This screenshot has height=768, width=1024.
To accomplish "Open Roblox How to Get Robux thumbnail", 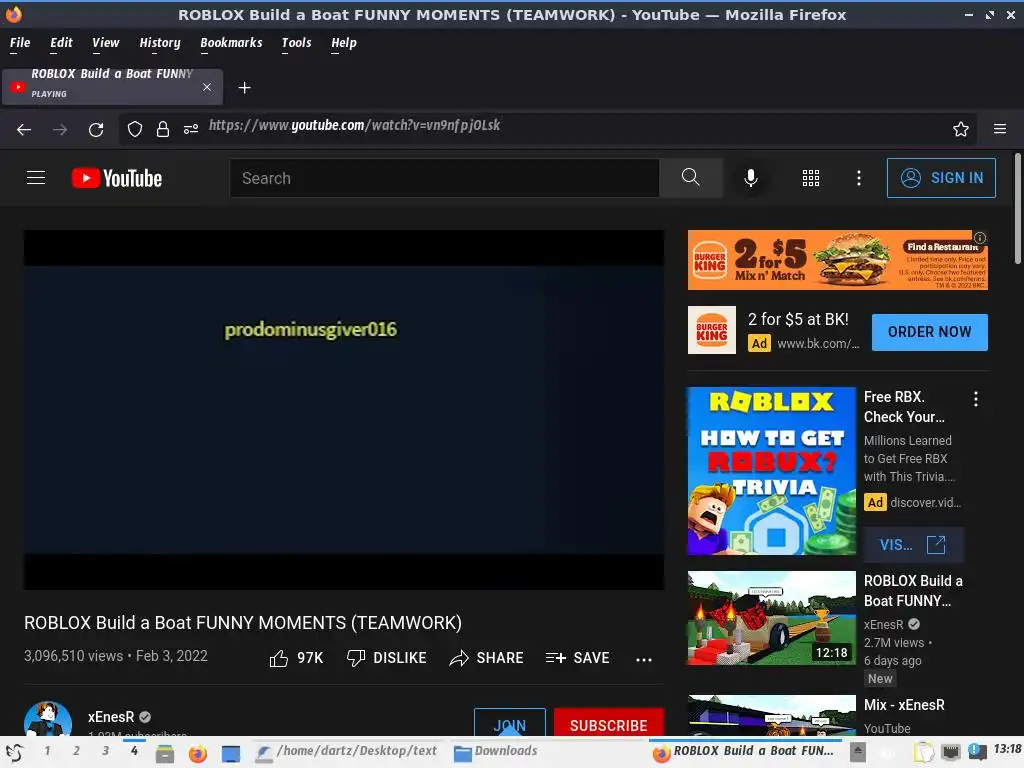I will 771,471.
